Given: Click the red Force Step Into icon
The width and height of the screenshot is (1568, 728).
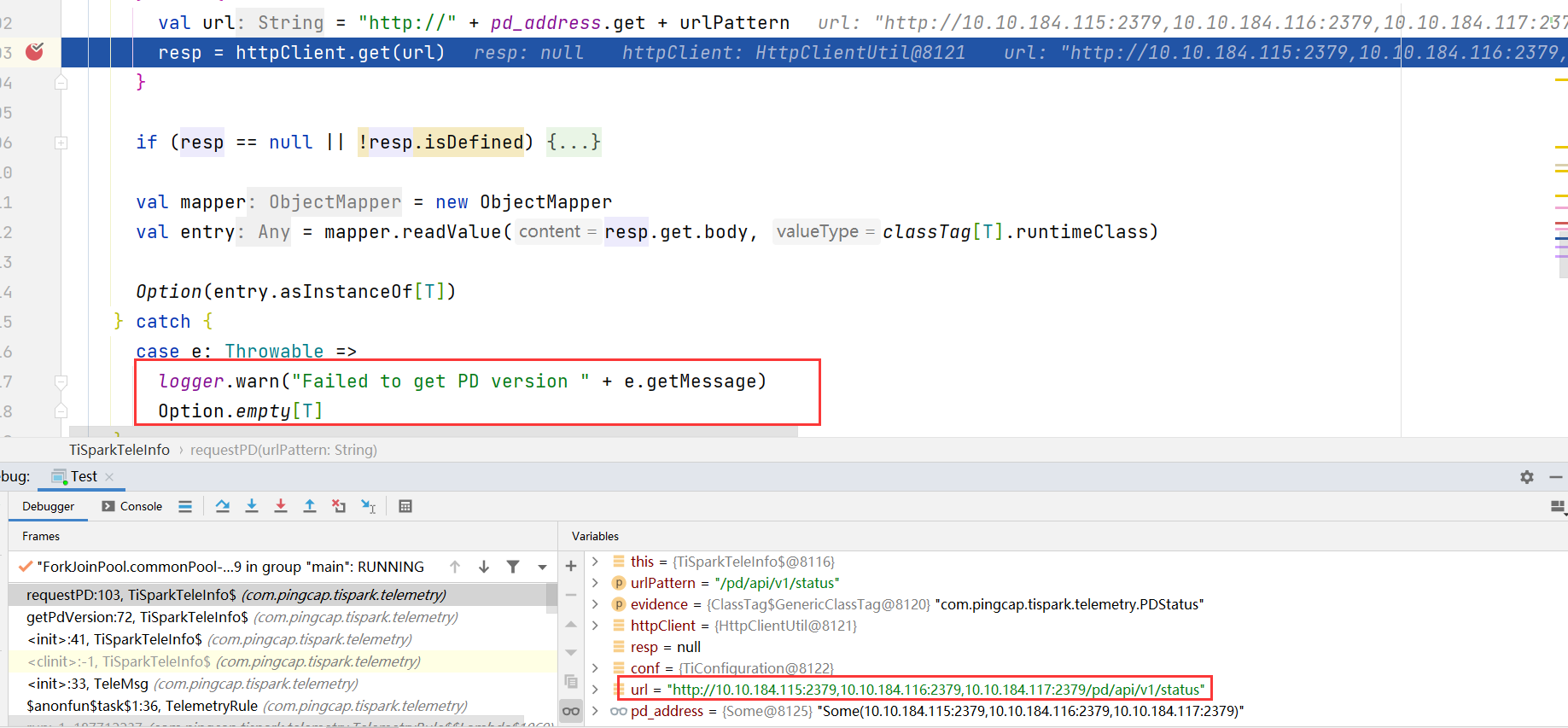Looking at the screenshot, I should 281,506.
